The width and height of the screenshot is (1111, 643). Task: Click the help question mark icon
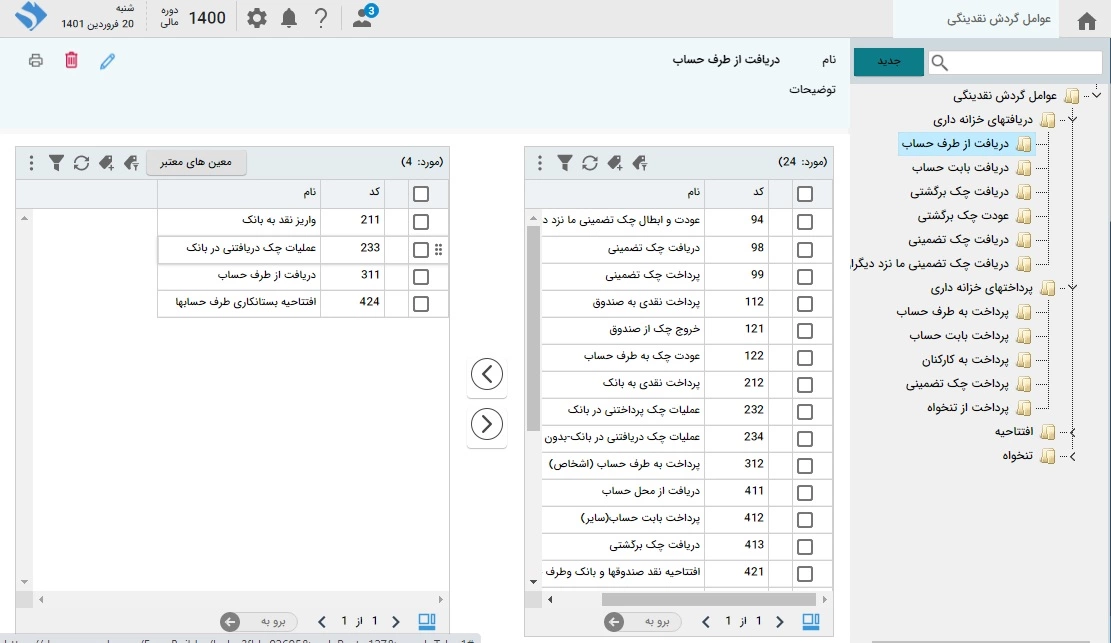[x=320, y=18]
